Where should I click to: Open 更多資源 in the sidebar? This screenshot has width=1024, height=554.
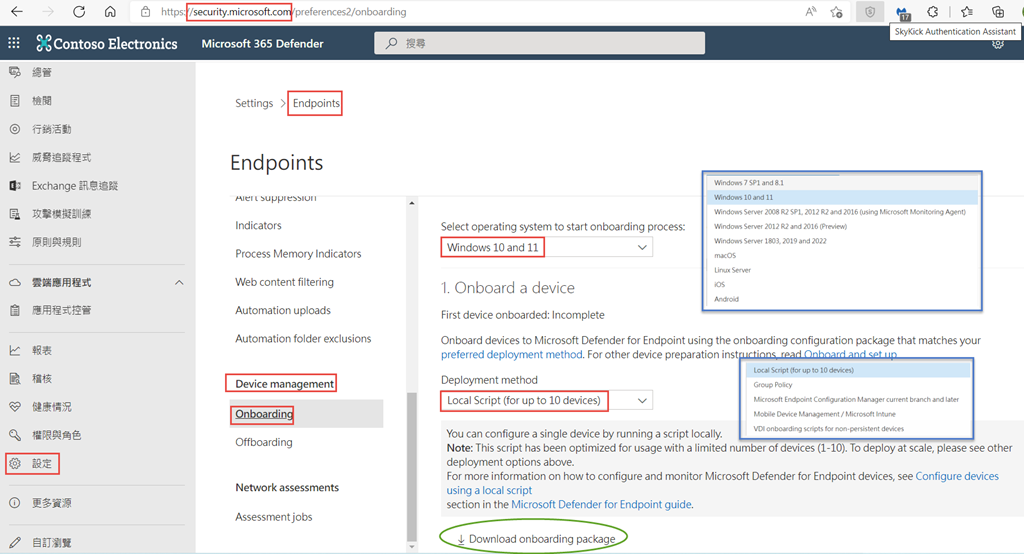(52, 503)
